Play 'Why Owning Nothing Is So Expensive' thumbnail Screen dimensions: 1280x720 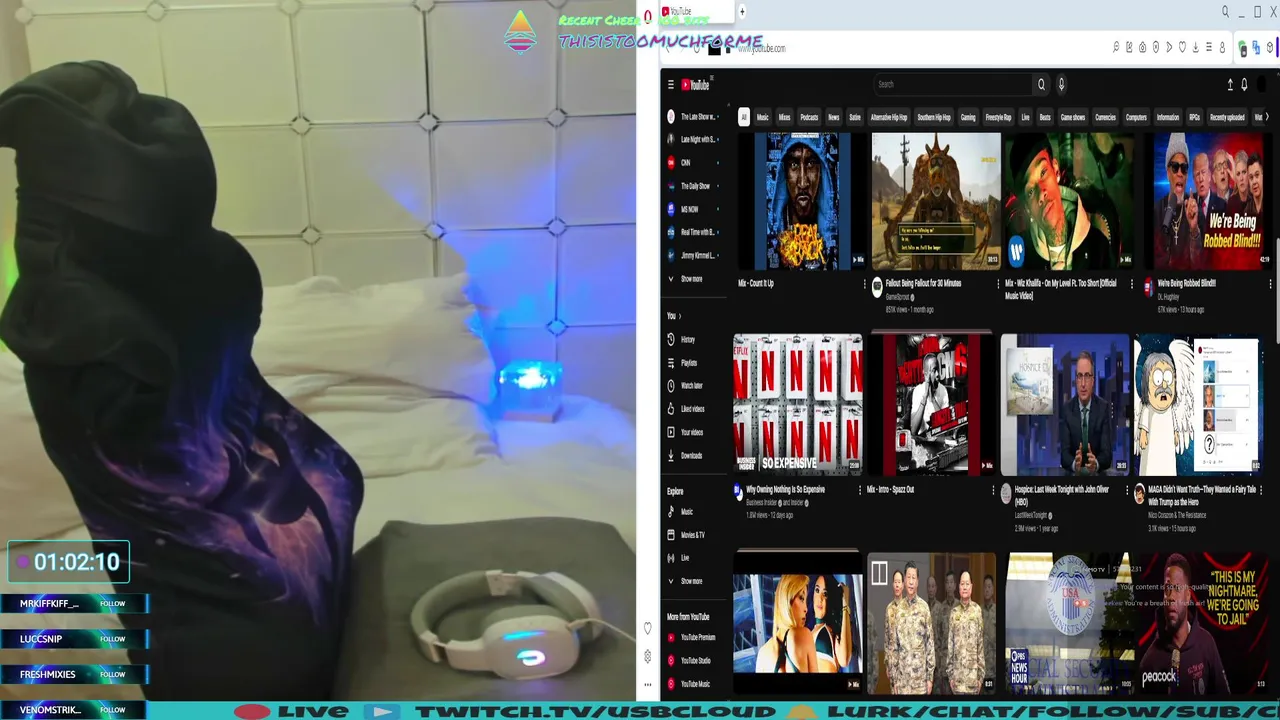point(798,404)
